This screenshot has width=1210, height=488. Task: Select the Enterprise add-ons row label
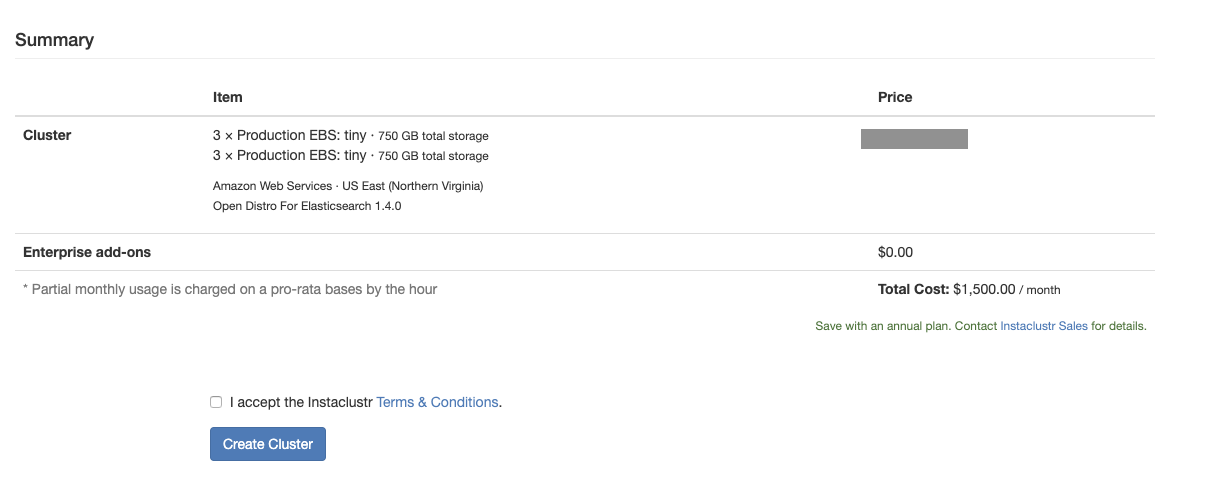pyautogui.click(x=87, y=252)
